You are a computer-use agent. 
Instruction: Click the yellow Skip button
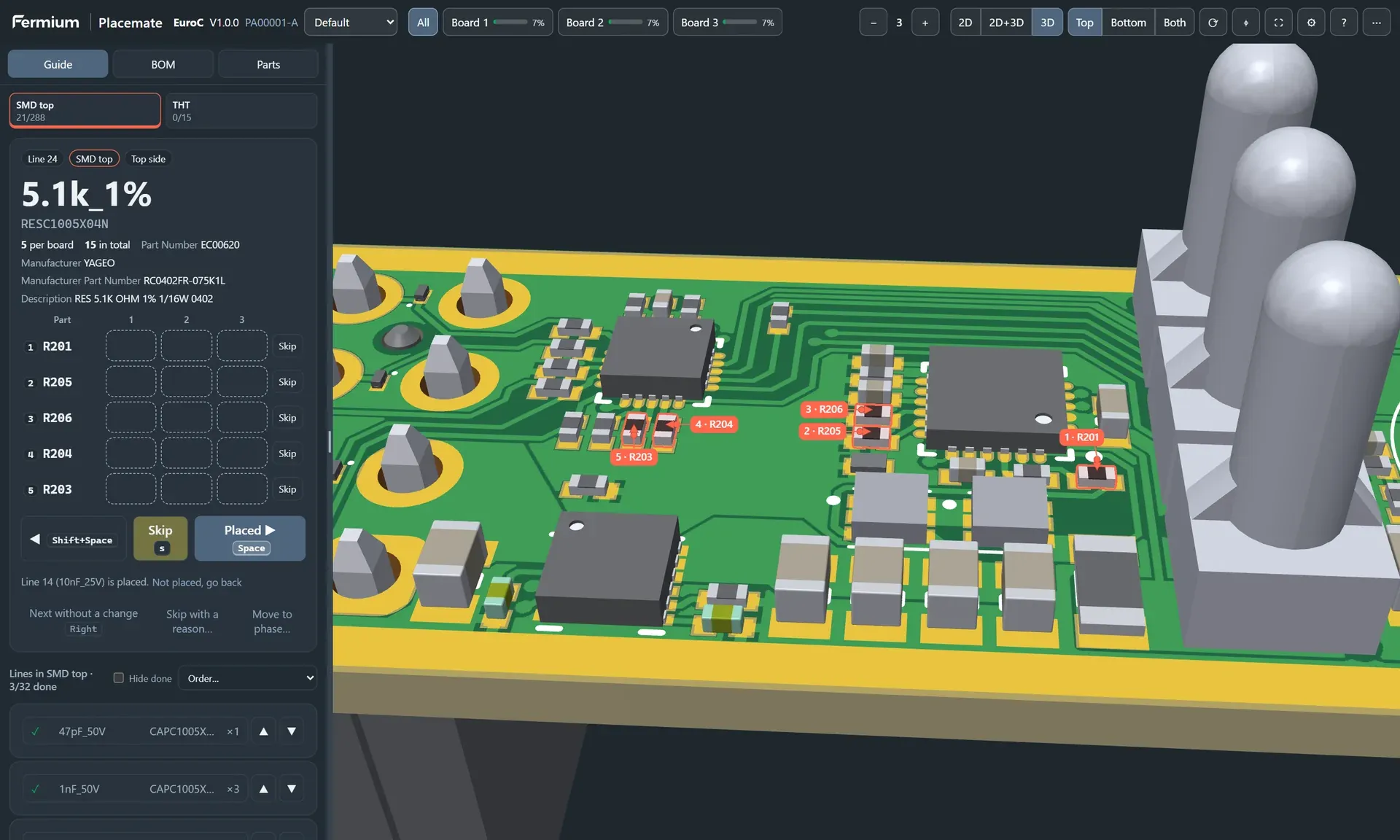(x=160, y=539)
